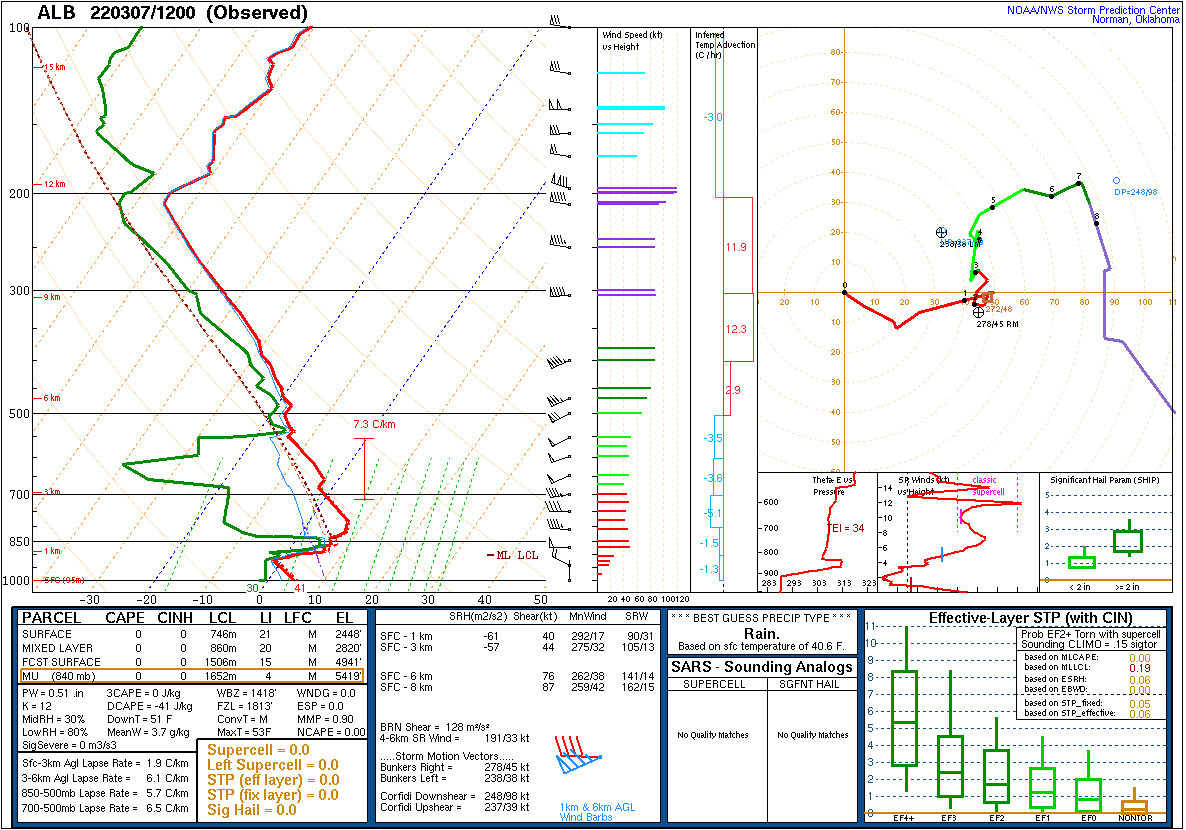Click the ALB 220307/1200 (Observed) title
Viewport: 1186px width, 830px height.
(x=172, y=13)
